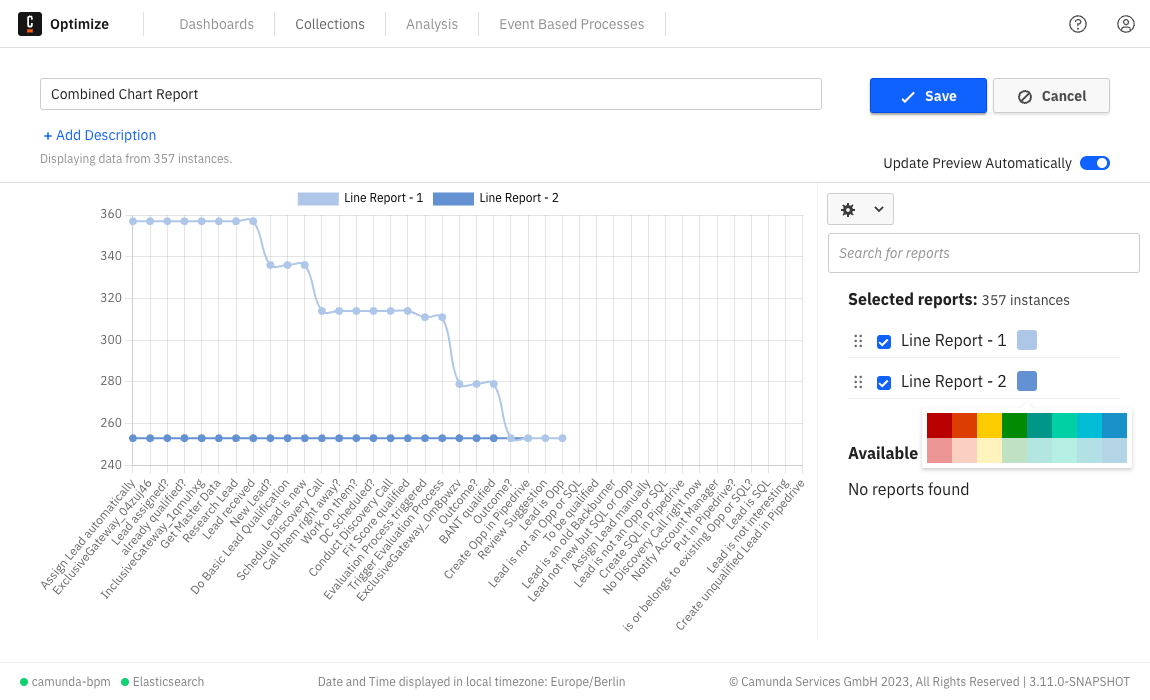Click the 360 y-axis value

(x=111, y=214)
